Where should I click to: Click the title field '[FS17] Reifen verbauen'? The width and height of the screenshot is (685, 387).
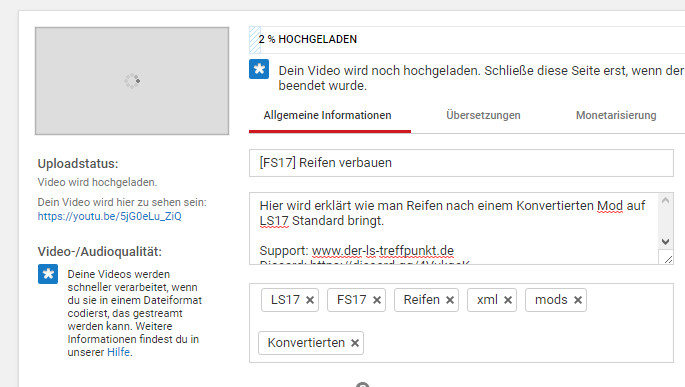pos(461,163)
